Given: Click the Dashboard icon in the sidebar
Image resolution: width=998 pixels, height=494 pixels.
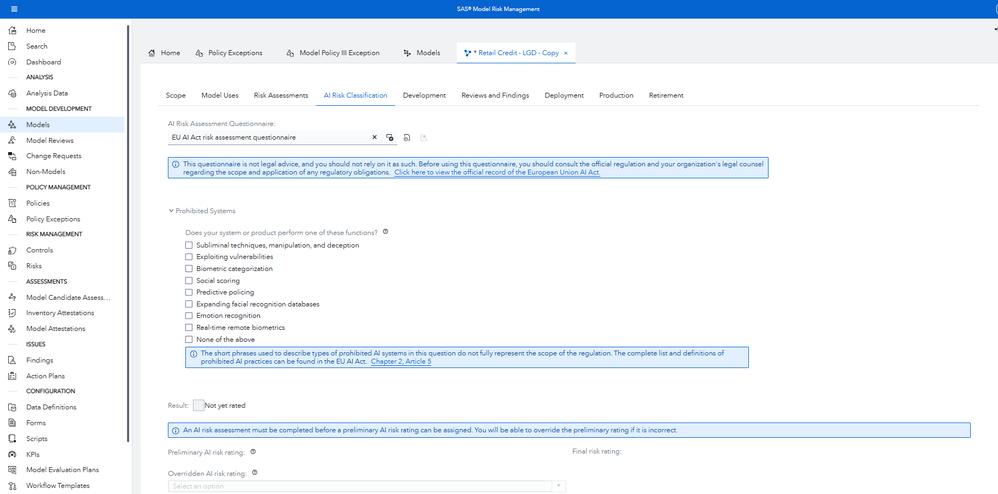Looking at the screenshot, I should 11,62.
